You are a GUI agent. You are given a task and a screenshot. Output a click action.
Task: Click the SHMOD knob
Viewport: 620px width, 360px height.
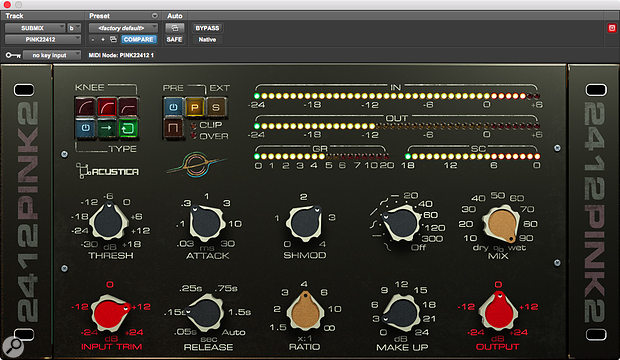click(304, 222)
